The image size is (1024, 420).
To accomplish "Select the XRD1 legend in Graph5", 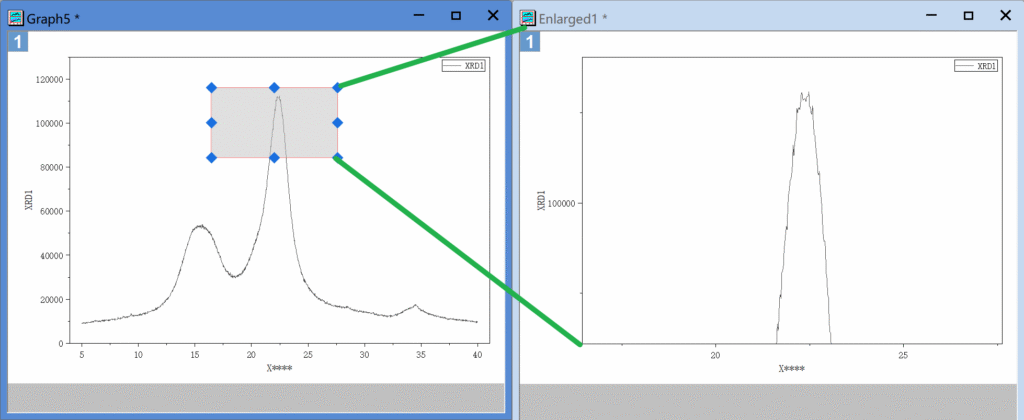I will pyautogui.click(x=463, y=66).
